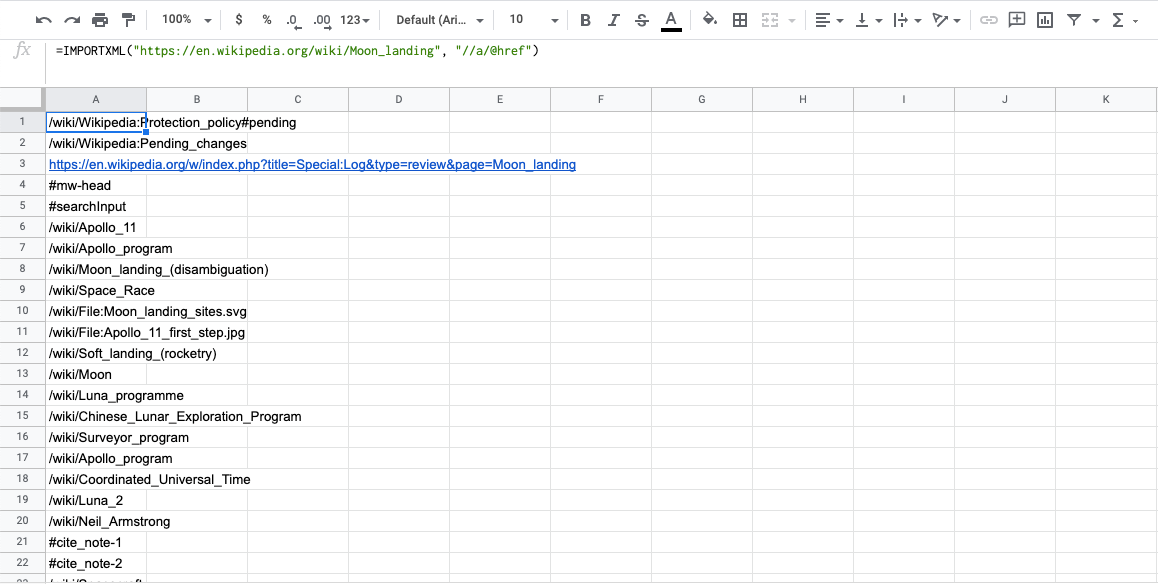Select the /wiki/Moon_landing_(disambiguation) cell
Screen dimensions: 1158x584
(x=96, y=269)
